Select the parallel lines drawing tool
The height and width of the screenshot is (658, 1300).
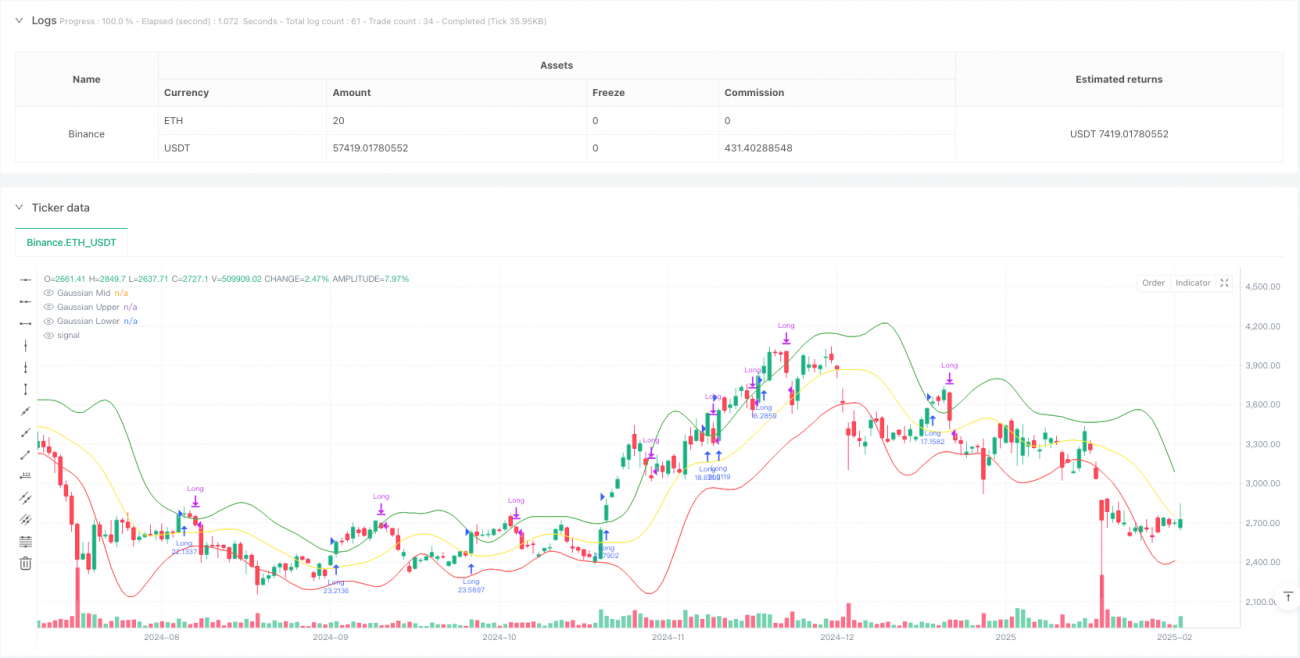[x=25, y=498]
